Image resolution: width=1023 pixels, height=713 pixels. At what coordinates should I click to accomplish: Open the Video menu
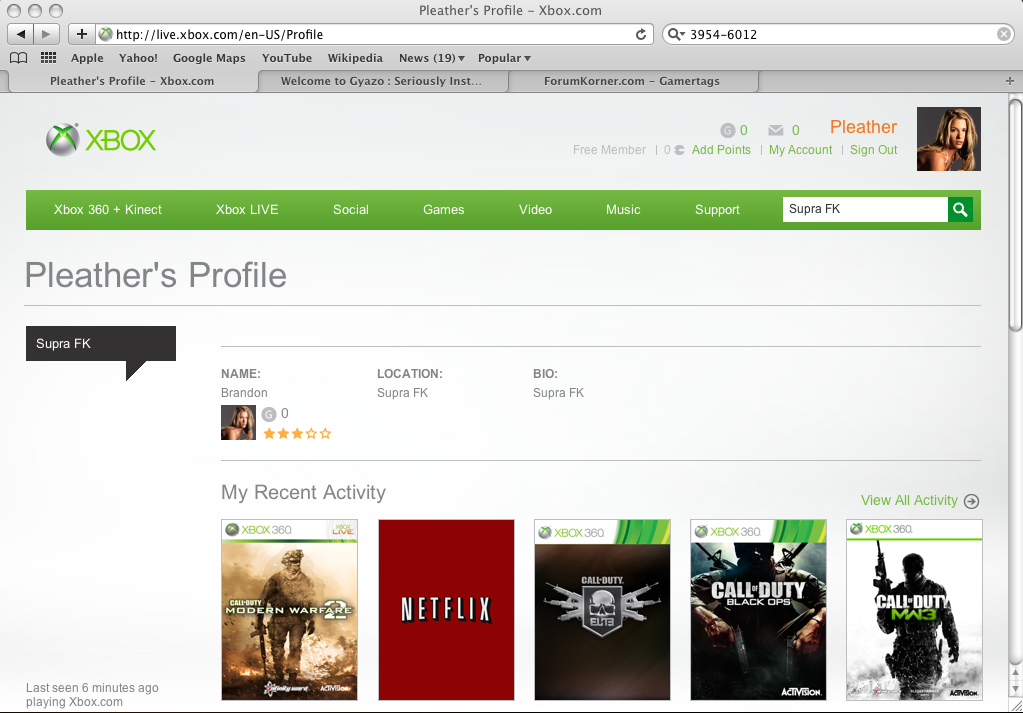click(535, 209)
